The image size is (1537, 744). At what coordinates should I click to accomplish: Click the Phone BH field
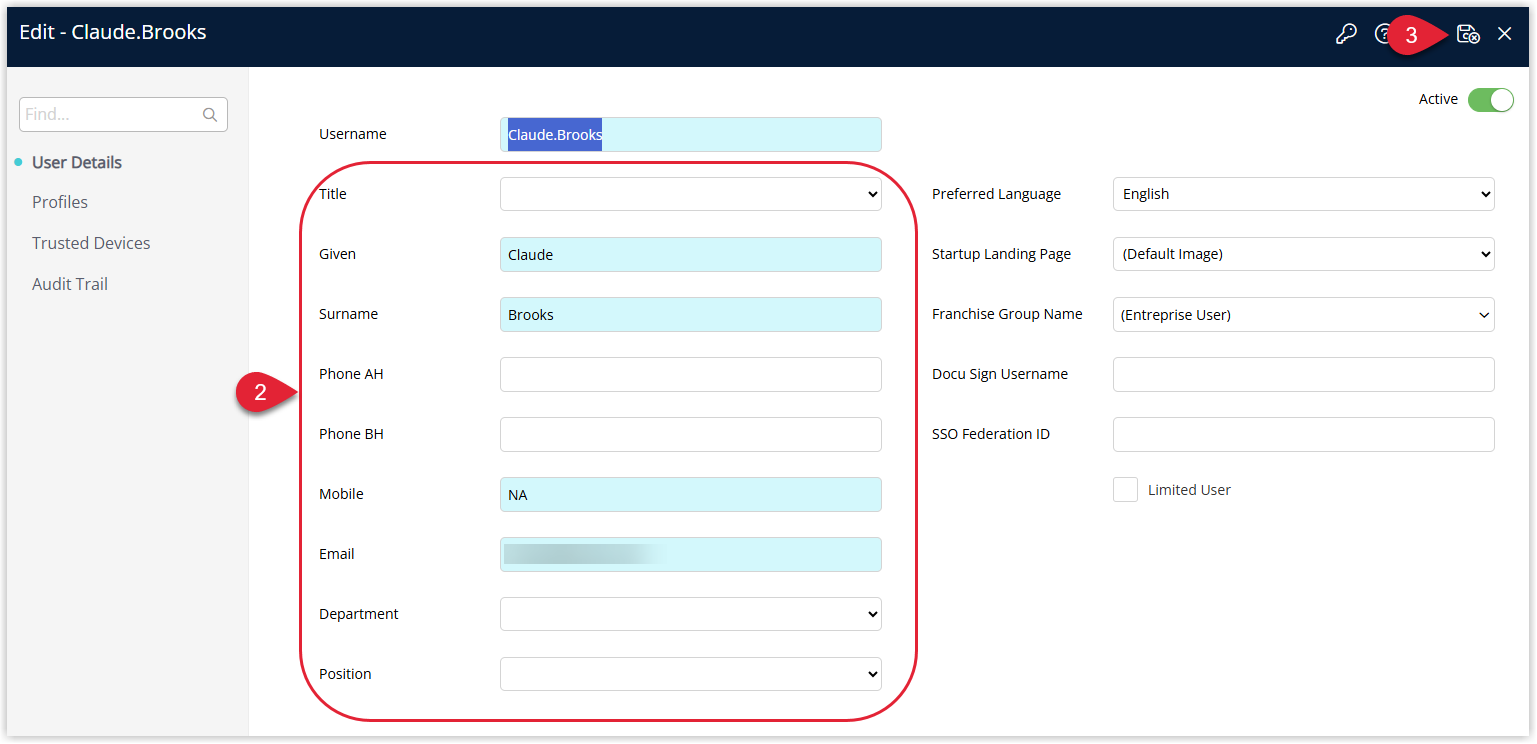click(x=691, y=434)
